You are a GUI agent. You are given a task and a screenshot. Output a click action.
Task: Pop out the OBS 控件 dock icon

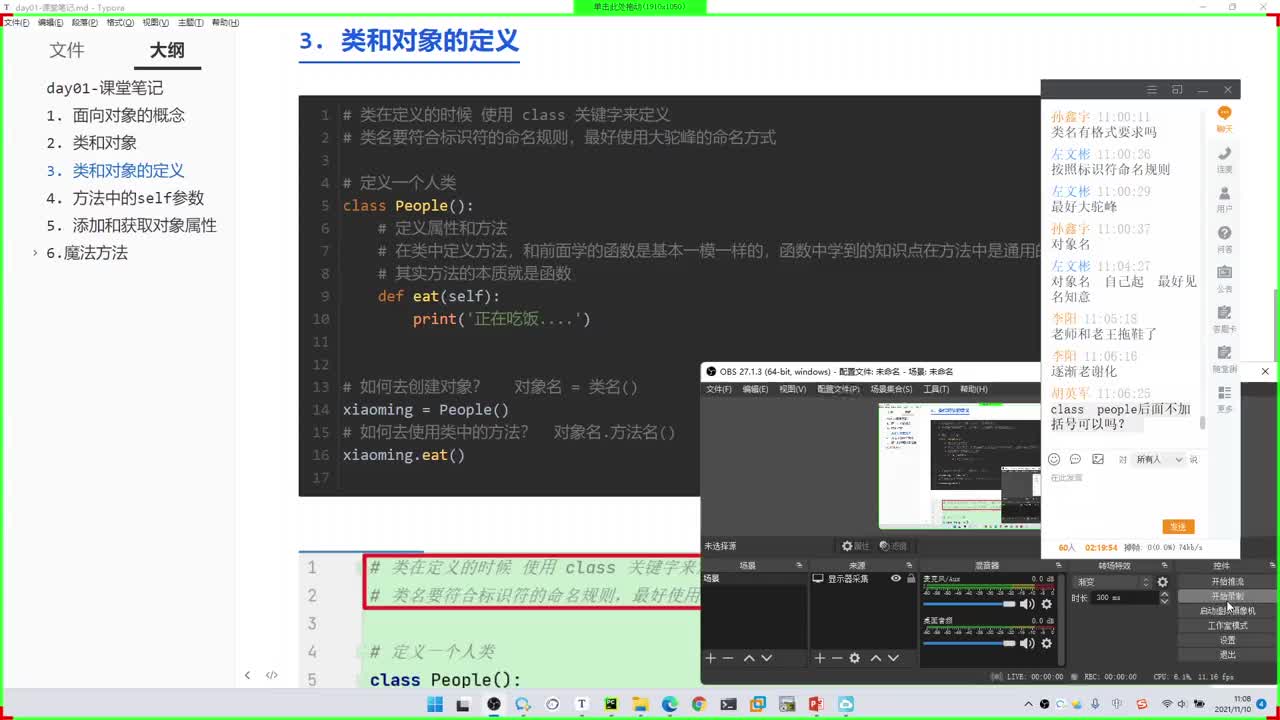click(x=1270, y=565)
